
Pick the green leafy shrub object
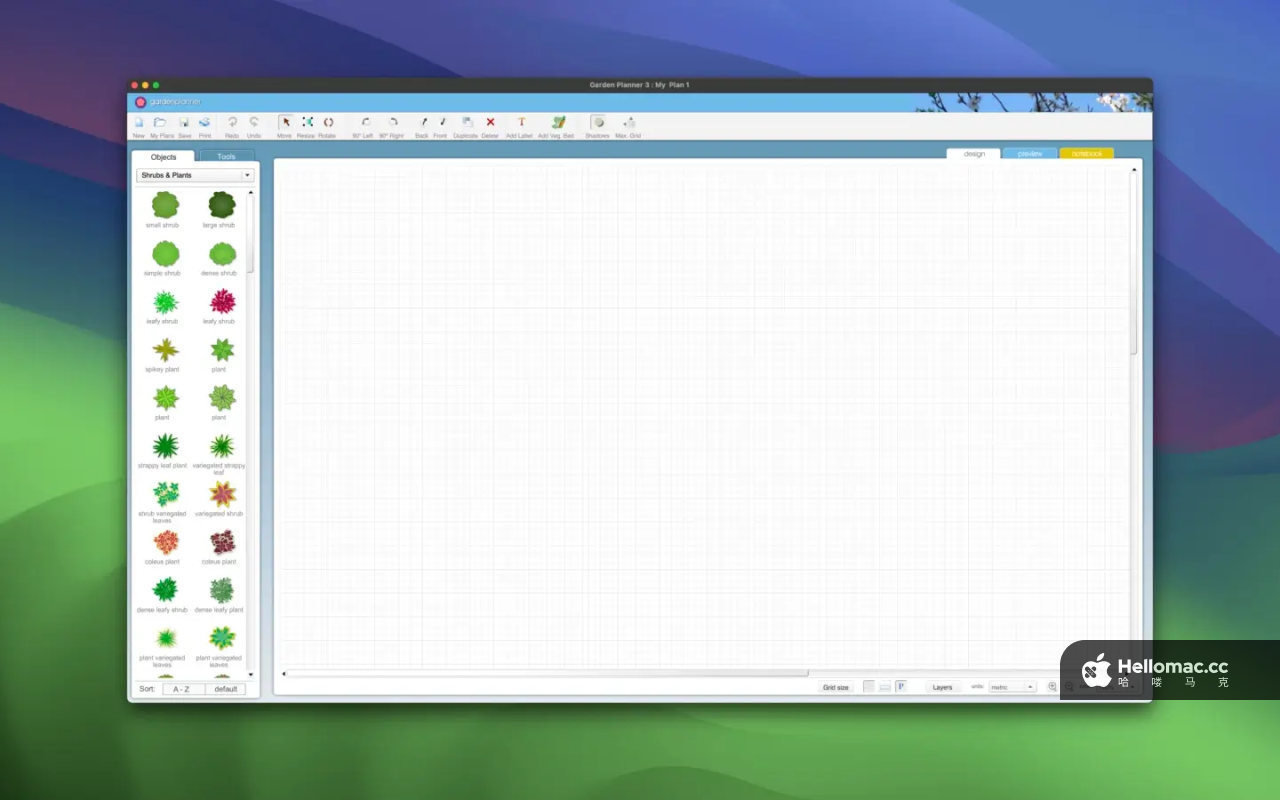(x=164, y=302)
